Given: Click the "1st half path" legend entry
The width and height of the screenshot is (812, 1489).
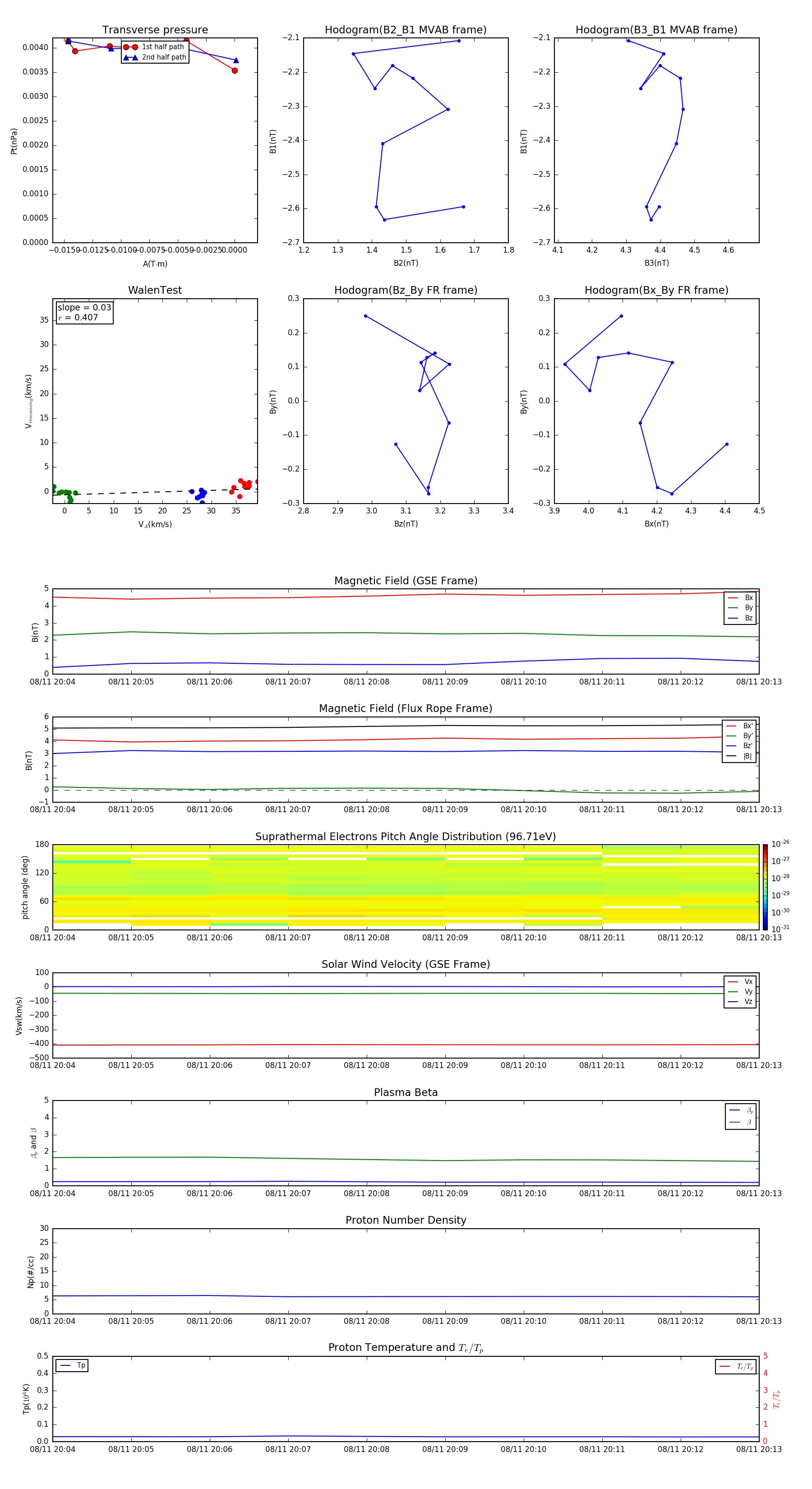Looking at the screenshot, I should click(155, 47).
